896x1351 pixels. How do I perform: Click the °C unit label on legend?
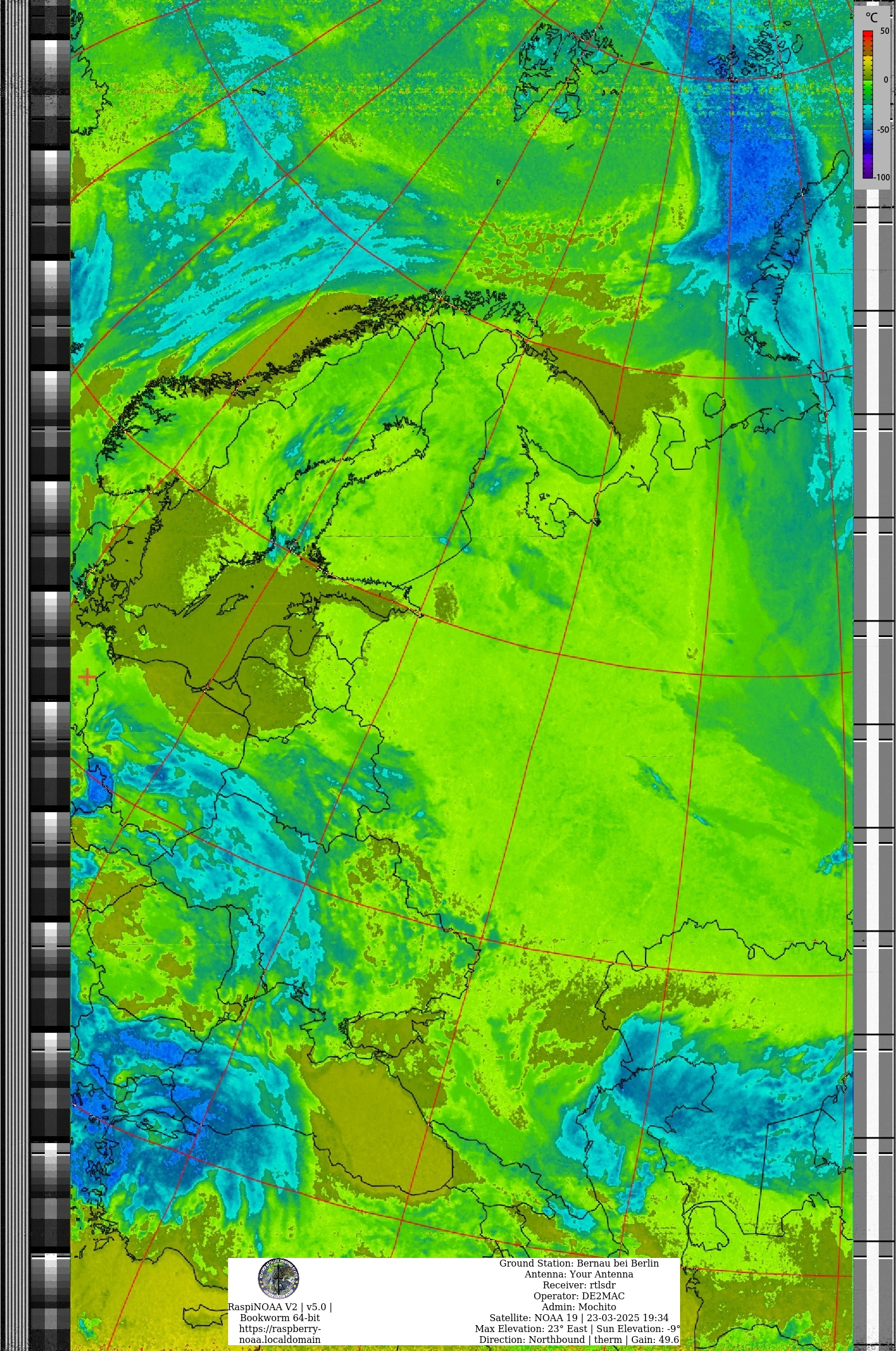coord(872,17)
